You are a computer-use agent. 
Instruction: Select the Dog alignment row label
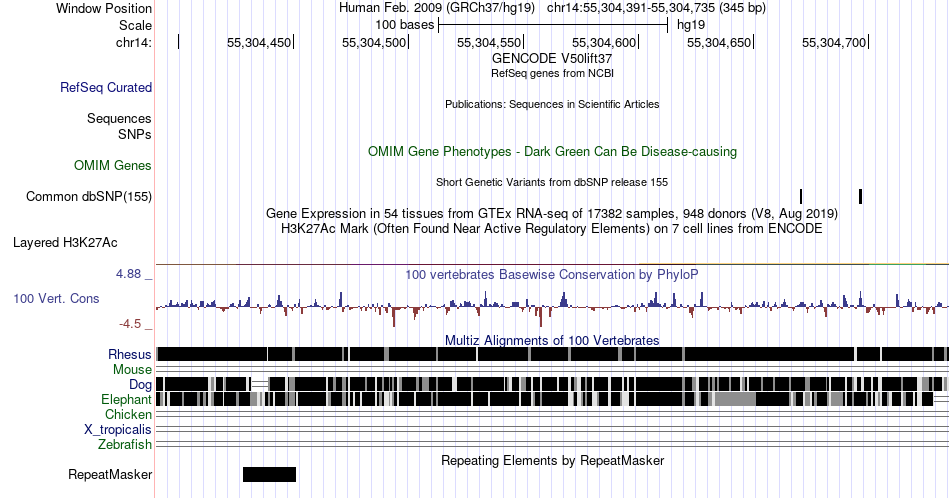click(141, 384)
